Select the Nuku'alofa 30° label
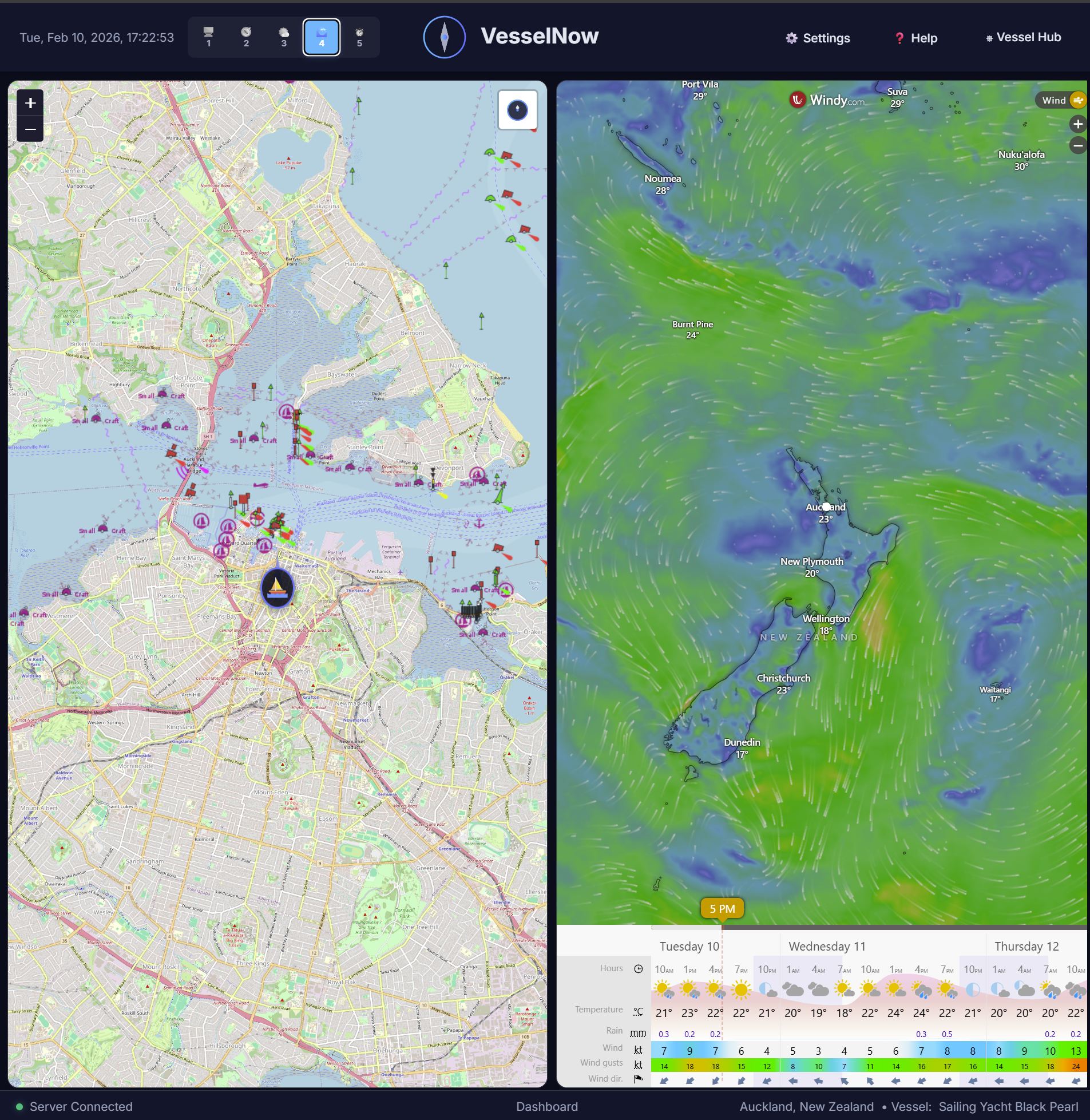The height and width of the screenshot is (1120, 1090). pyautogui.click(x=1021, y=160)
